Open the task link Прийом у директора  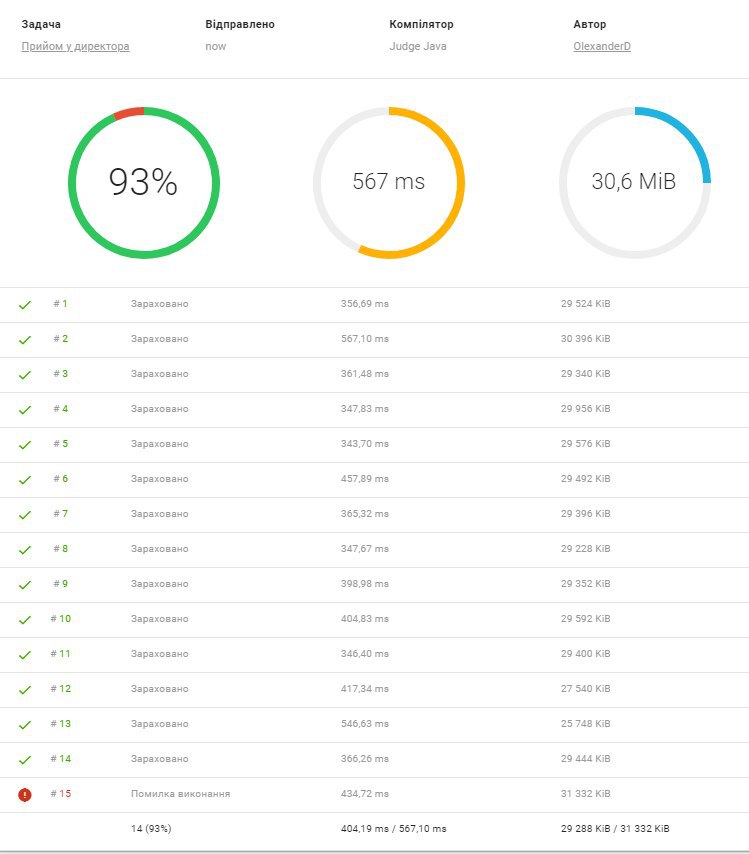click(x=75, y=47)
